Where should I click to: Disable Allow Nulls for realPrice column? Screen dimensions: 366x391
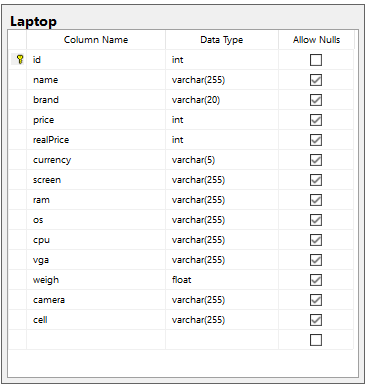tap(316, 140)
